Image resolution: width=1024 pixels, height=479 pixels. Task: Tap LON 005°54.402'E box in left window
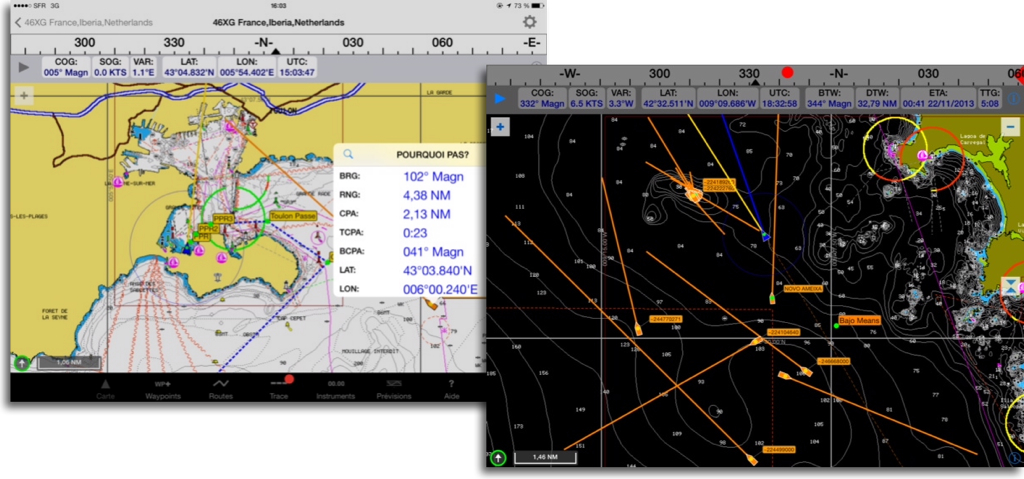246,67
